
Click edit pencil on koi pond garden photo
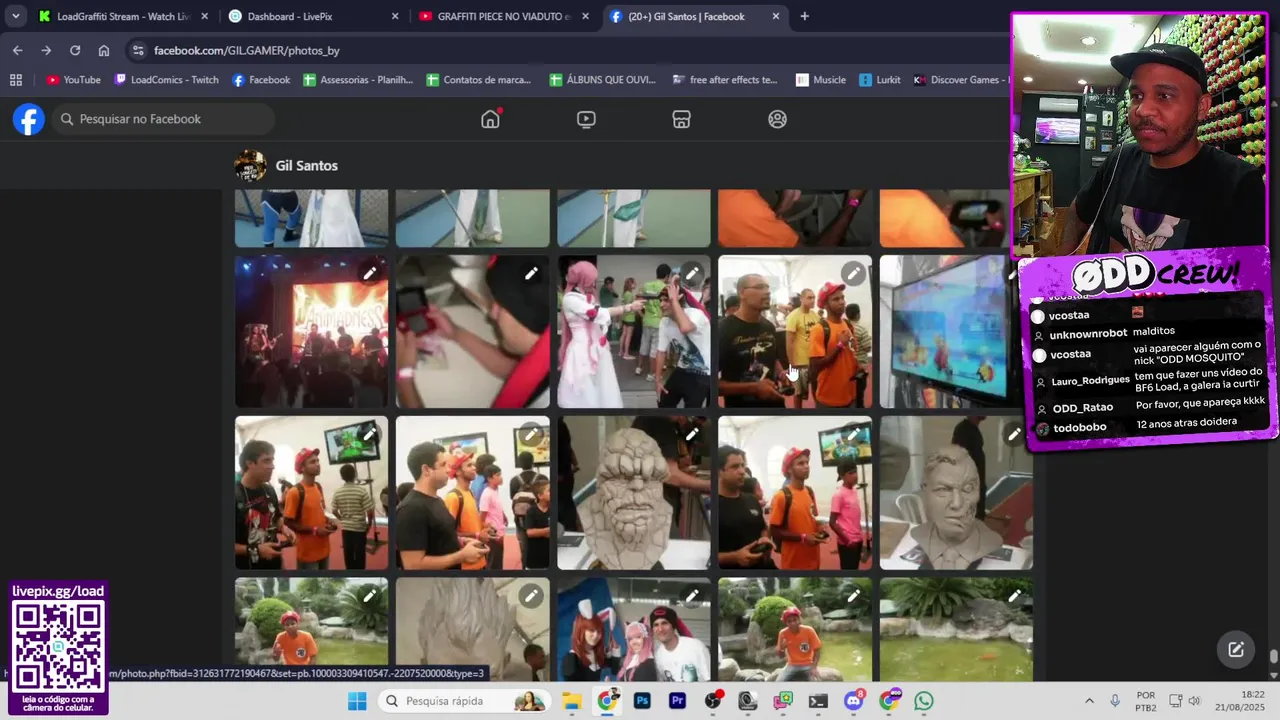point(1014,596)
